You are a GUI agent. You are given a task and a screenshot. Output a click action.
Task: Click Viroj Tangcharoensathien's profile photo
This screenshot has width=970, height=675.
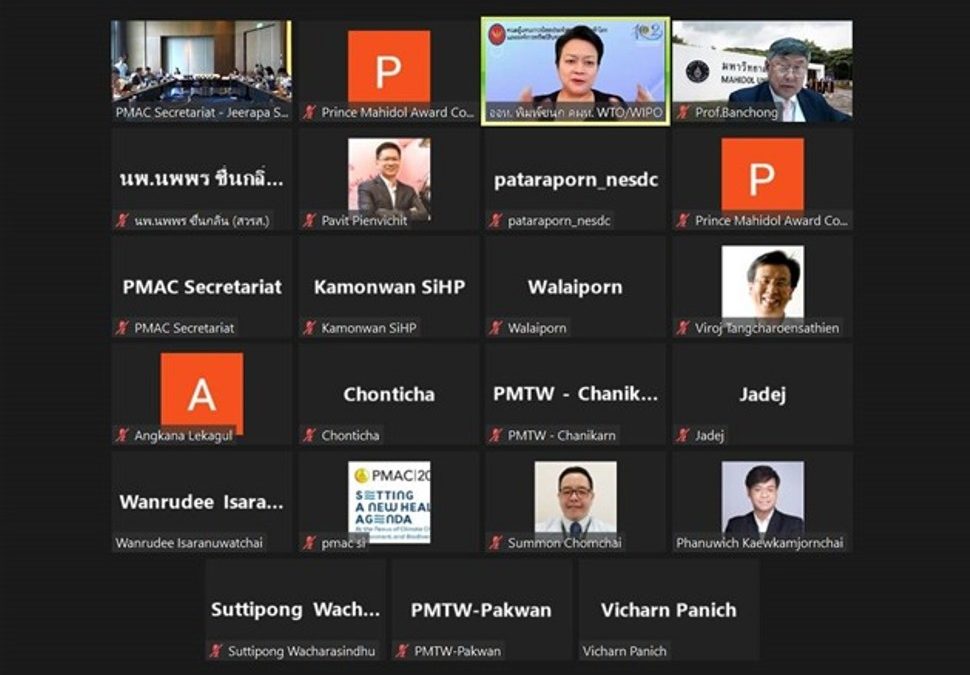[763, 282]
